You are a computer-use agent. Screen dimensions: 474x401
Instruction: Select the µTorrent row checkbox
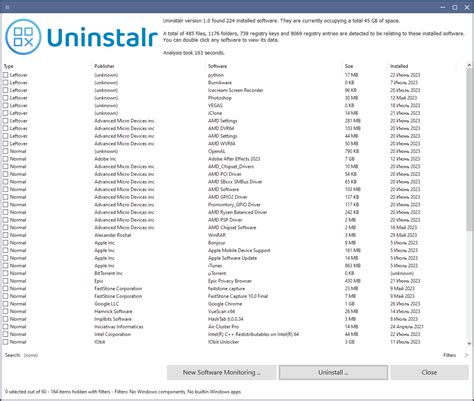(x=6, y=273)
